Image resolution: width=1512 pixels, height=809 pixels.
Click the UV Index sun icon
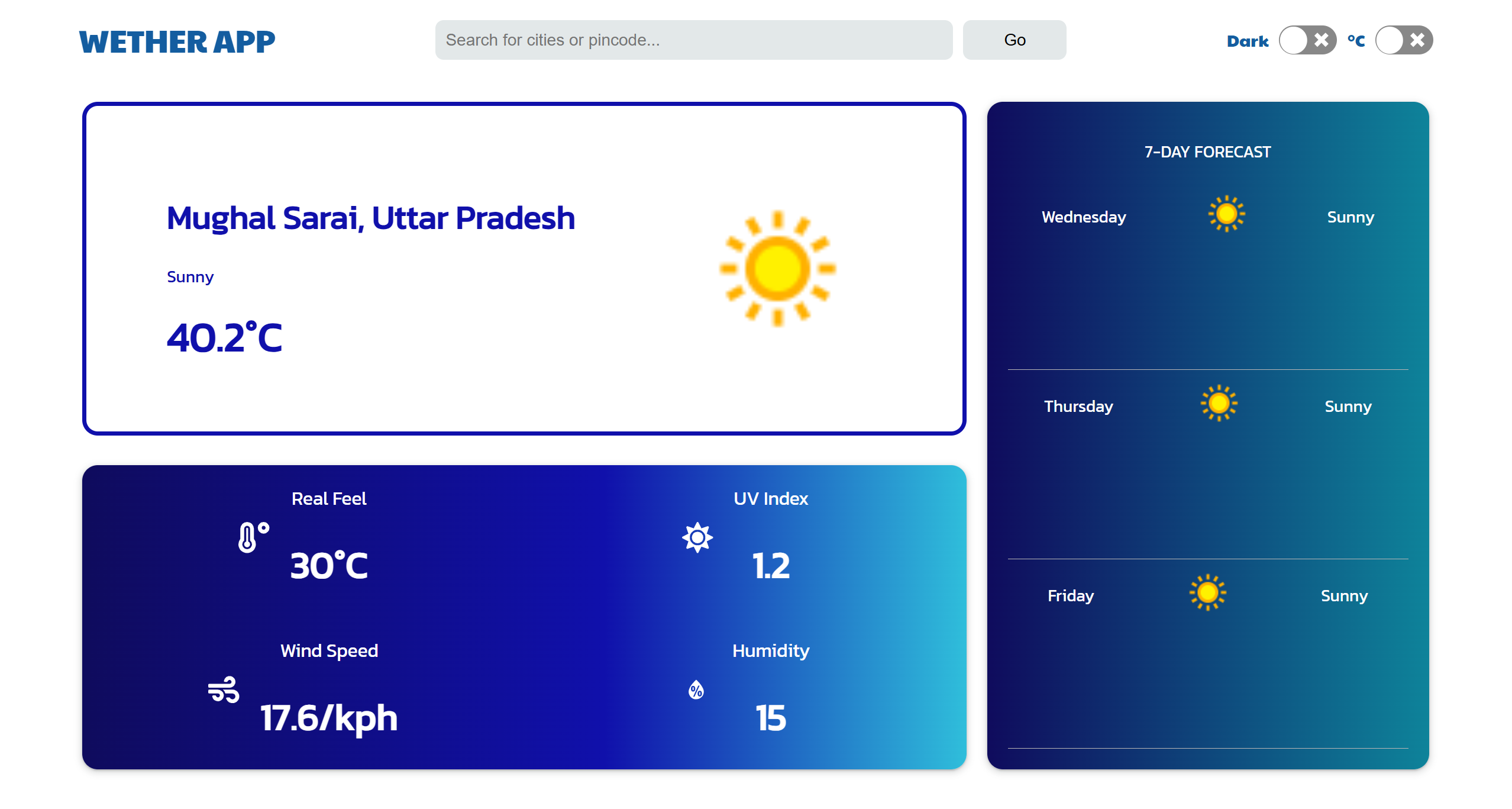coord(697,537)
